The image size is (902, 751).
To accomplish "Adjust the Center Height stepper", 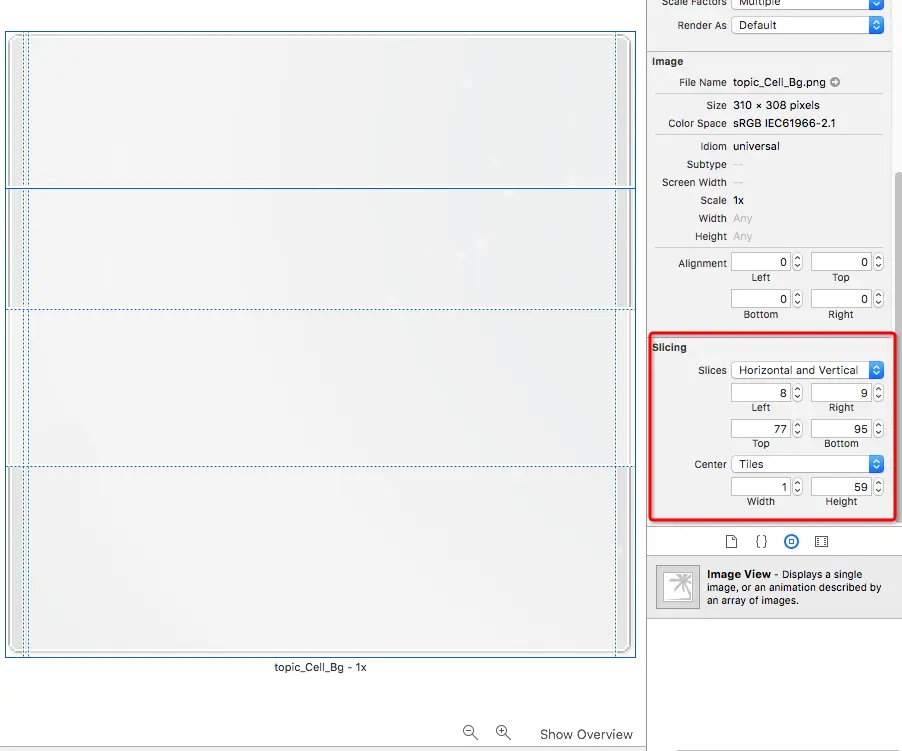I will (878, 487).
